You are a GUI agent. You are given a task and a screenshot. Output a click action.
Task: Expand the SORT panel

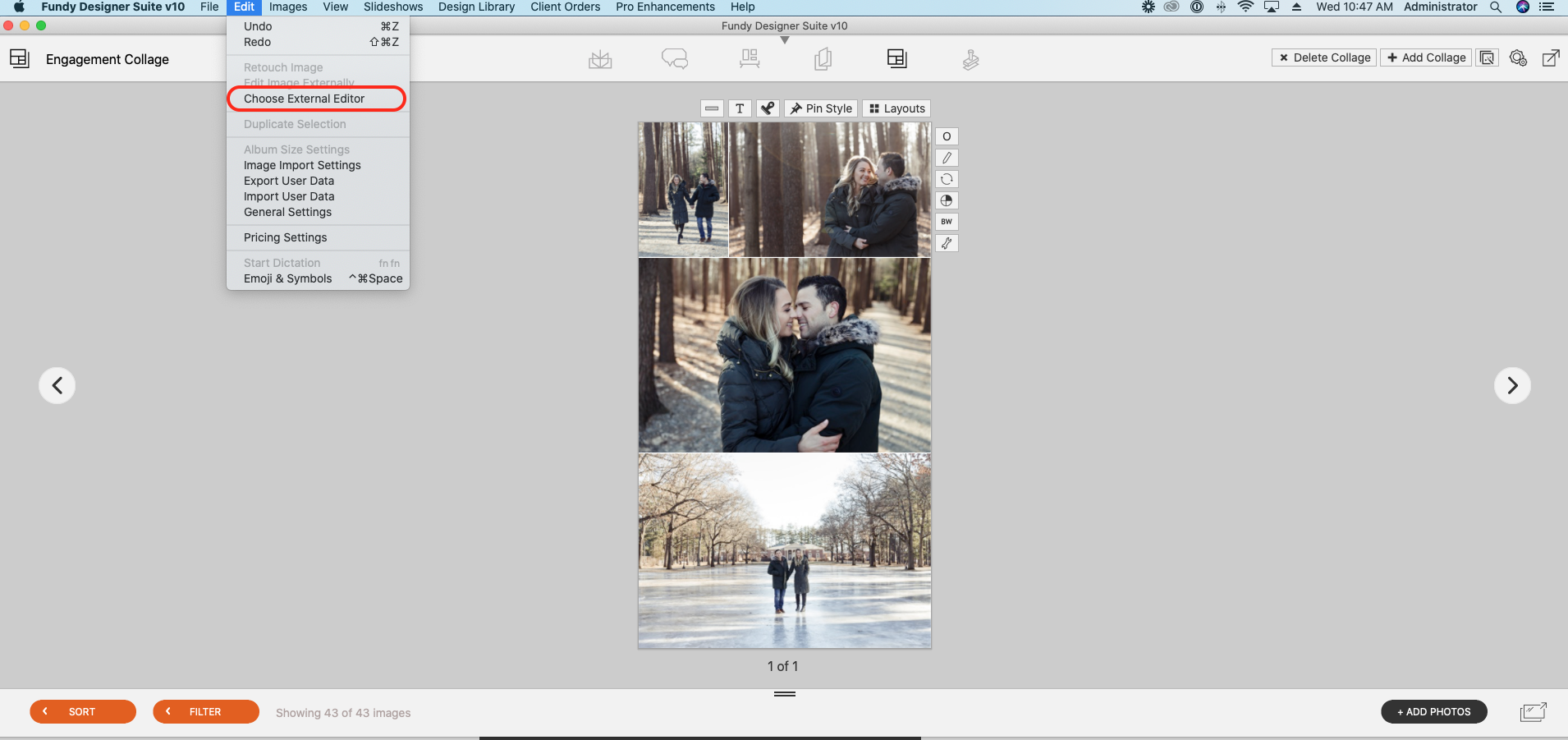pos(83,711)
